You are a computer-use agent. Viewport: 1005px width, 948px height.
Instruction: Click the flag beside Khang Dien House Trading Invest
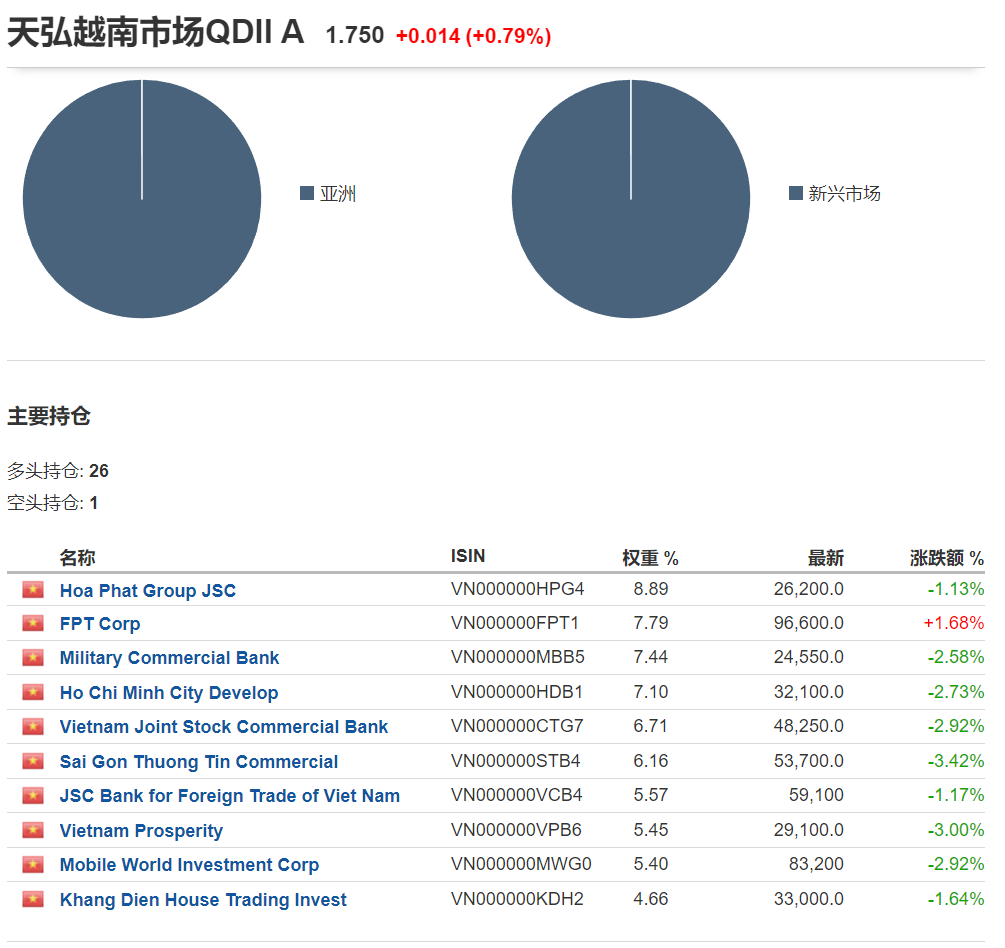click(33, 899)
